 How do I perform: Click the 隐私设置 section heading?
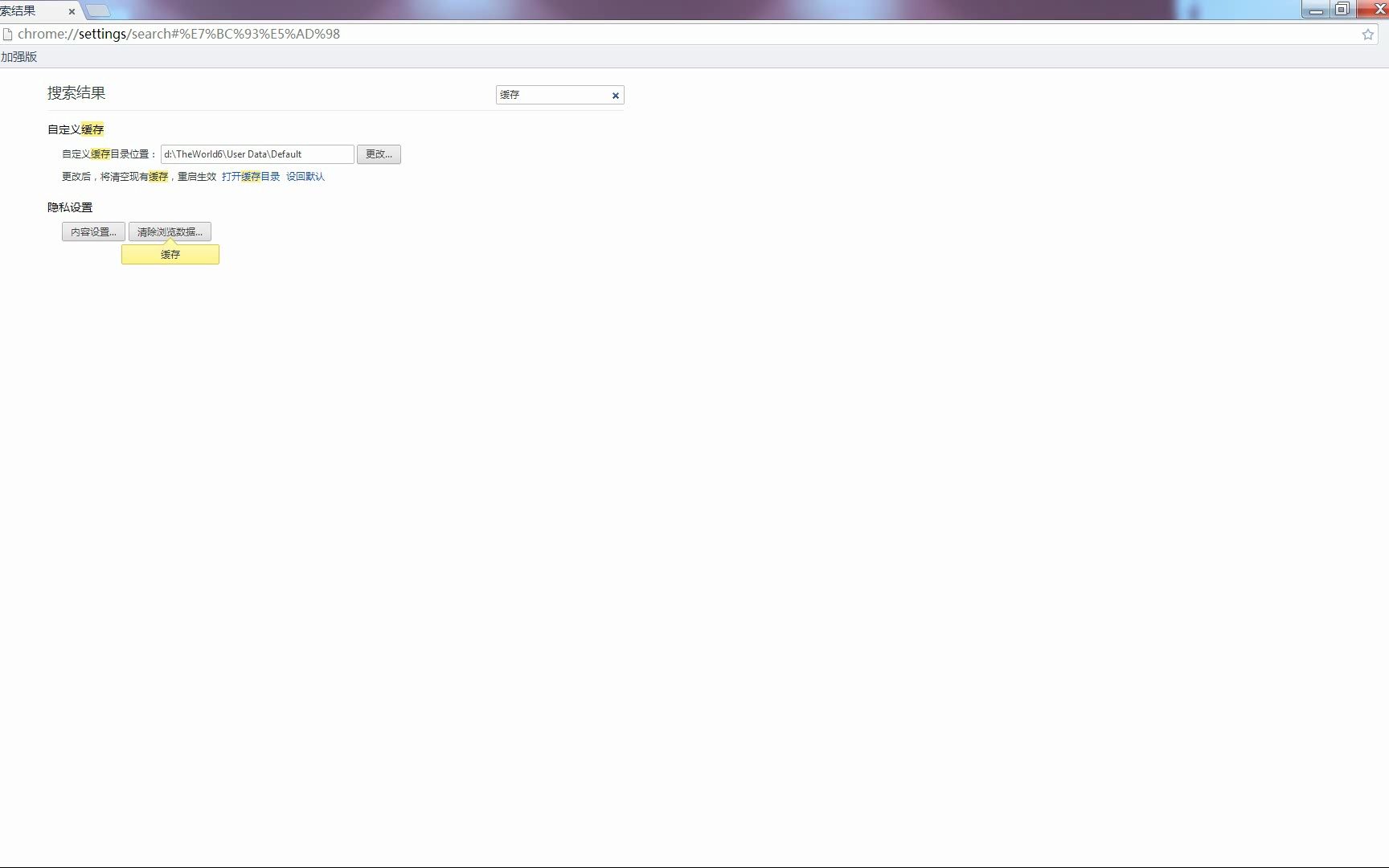click(70, 207)
